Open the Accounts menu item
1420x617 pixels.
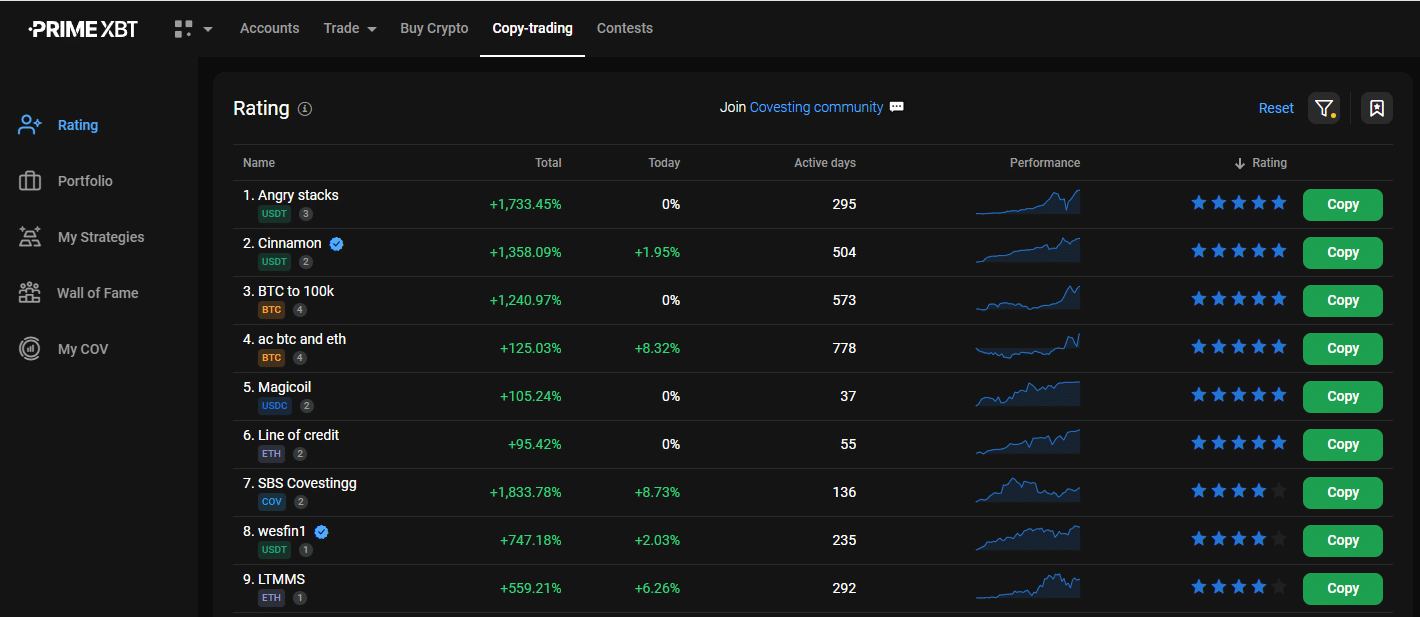click(x=269, y=28)
